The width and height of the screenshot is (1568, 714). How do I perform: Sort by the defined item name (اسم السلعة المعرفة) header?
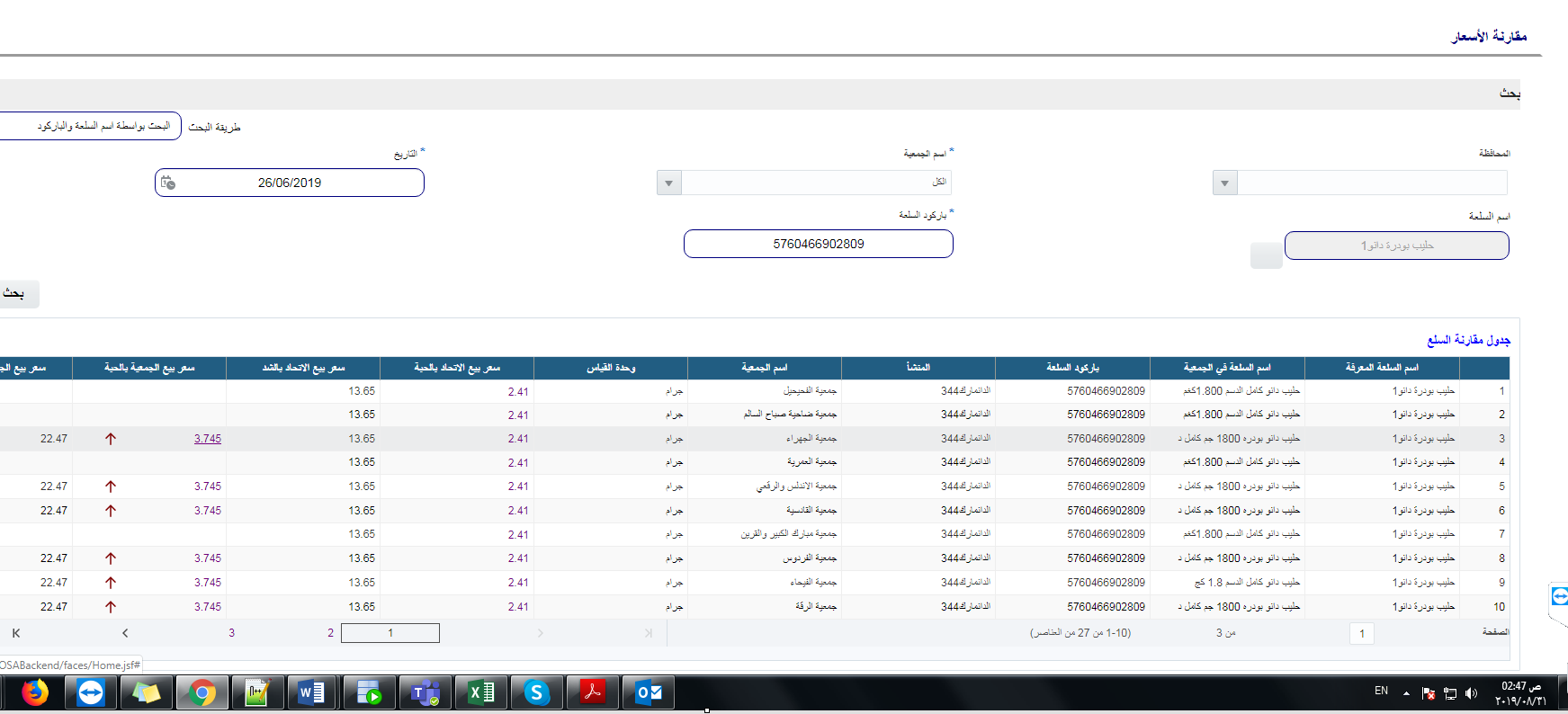(x=1382, y=368)
